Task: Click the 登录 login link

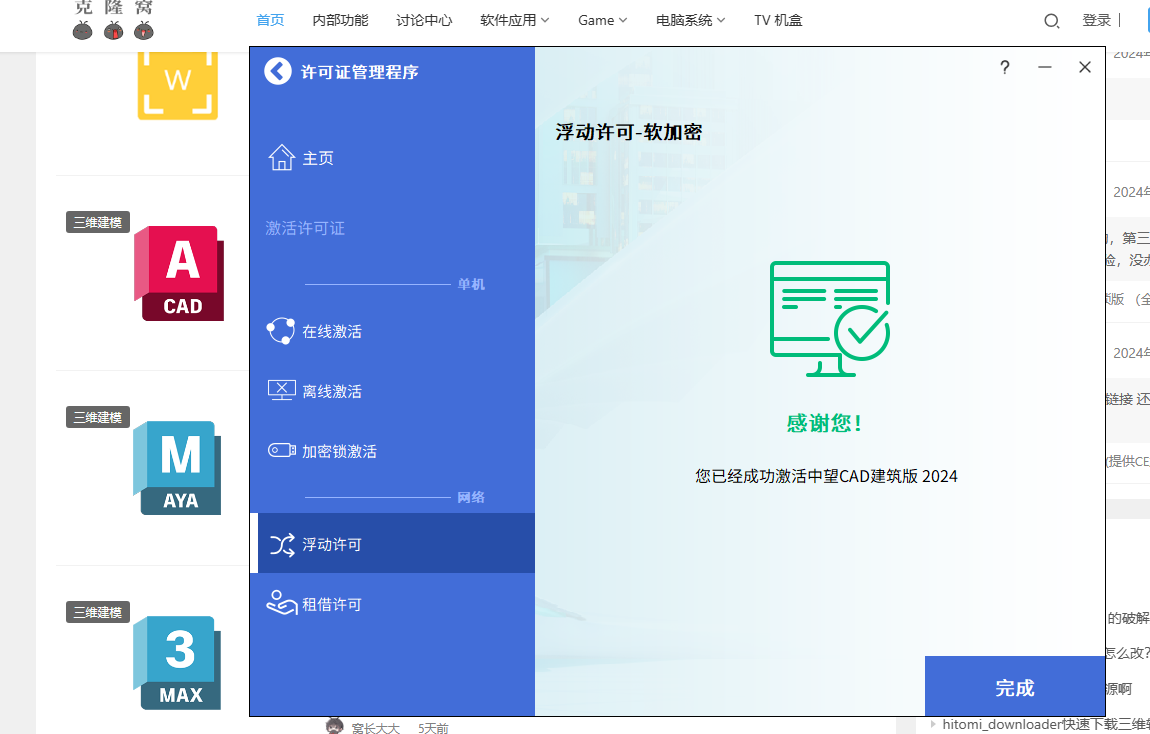Action: [x=1096, y=21]
